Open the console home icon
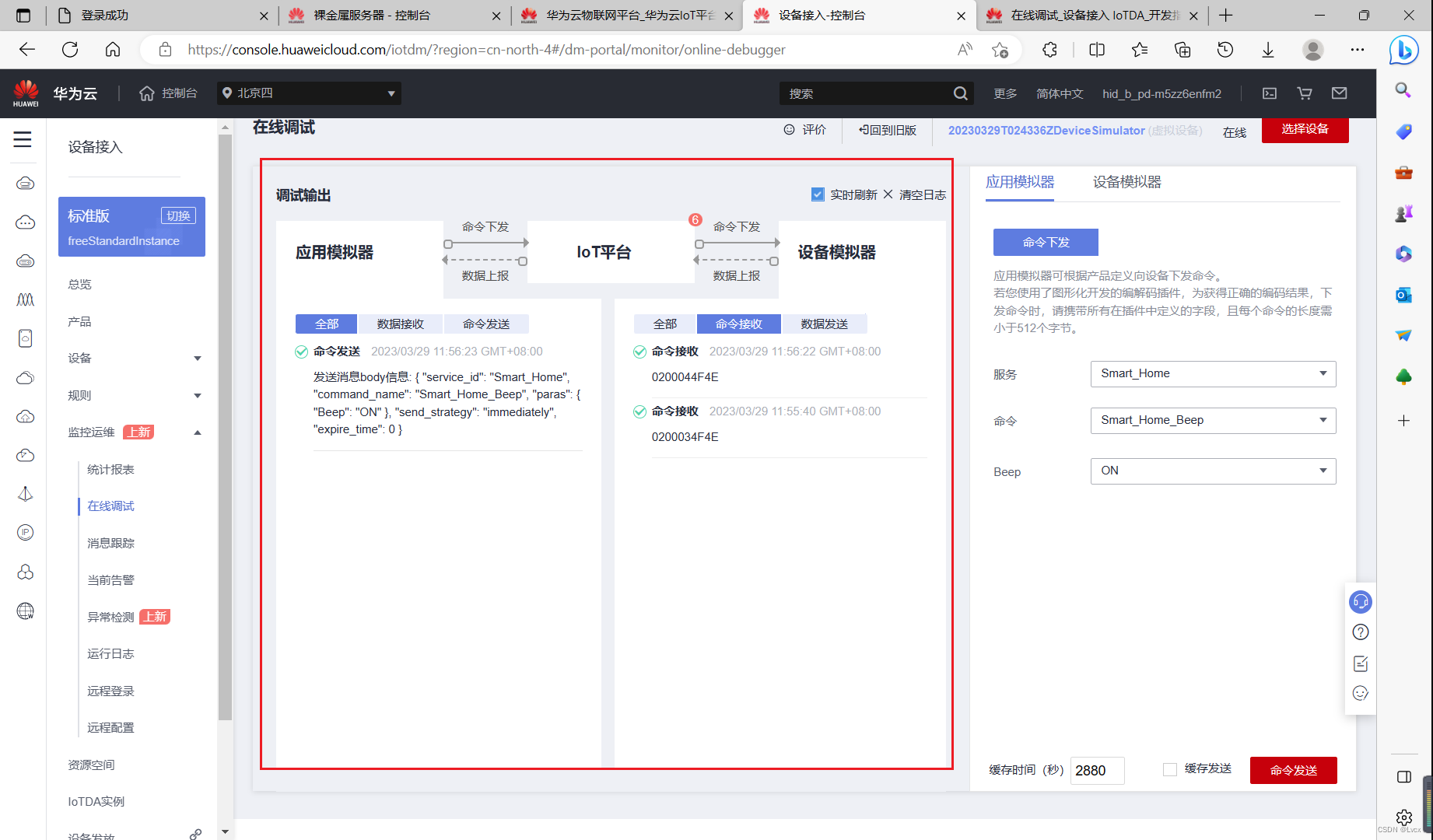1433x840 pixels. (x=147, y=93)
